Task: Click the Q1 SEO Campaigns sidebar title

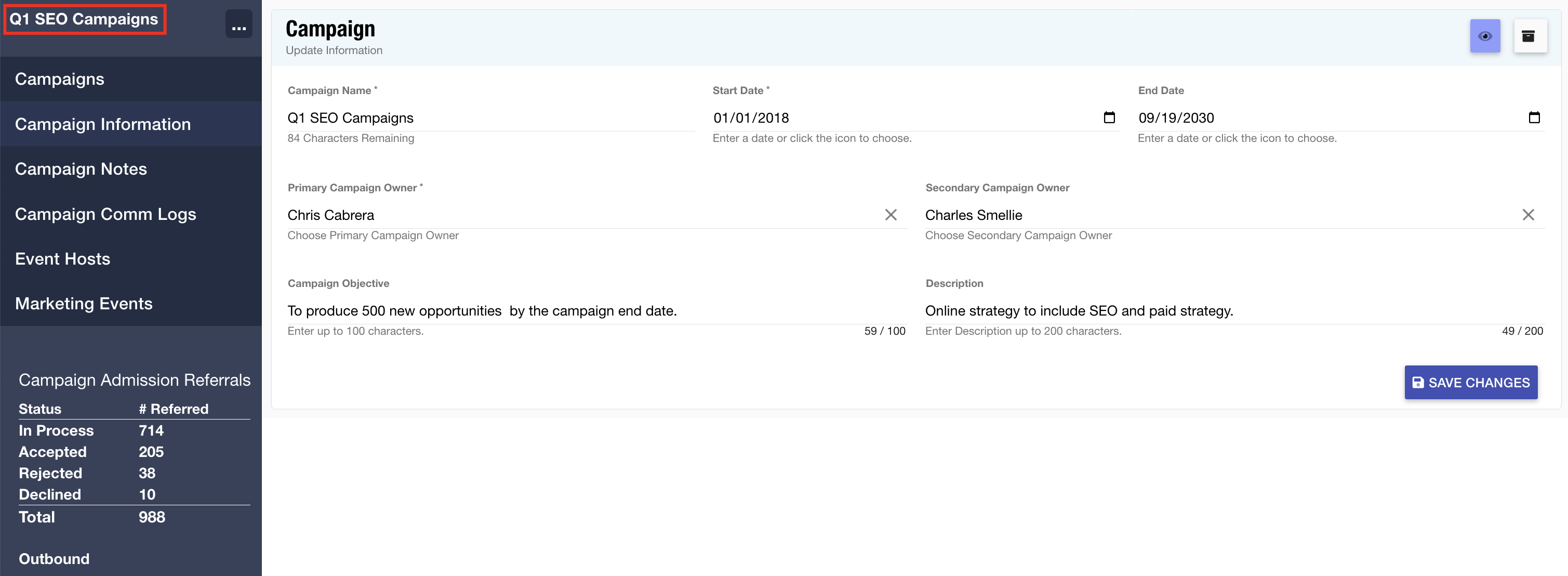Action: (84, 19)
